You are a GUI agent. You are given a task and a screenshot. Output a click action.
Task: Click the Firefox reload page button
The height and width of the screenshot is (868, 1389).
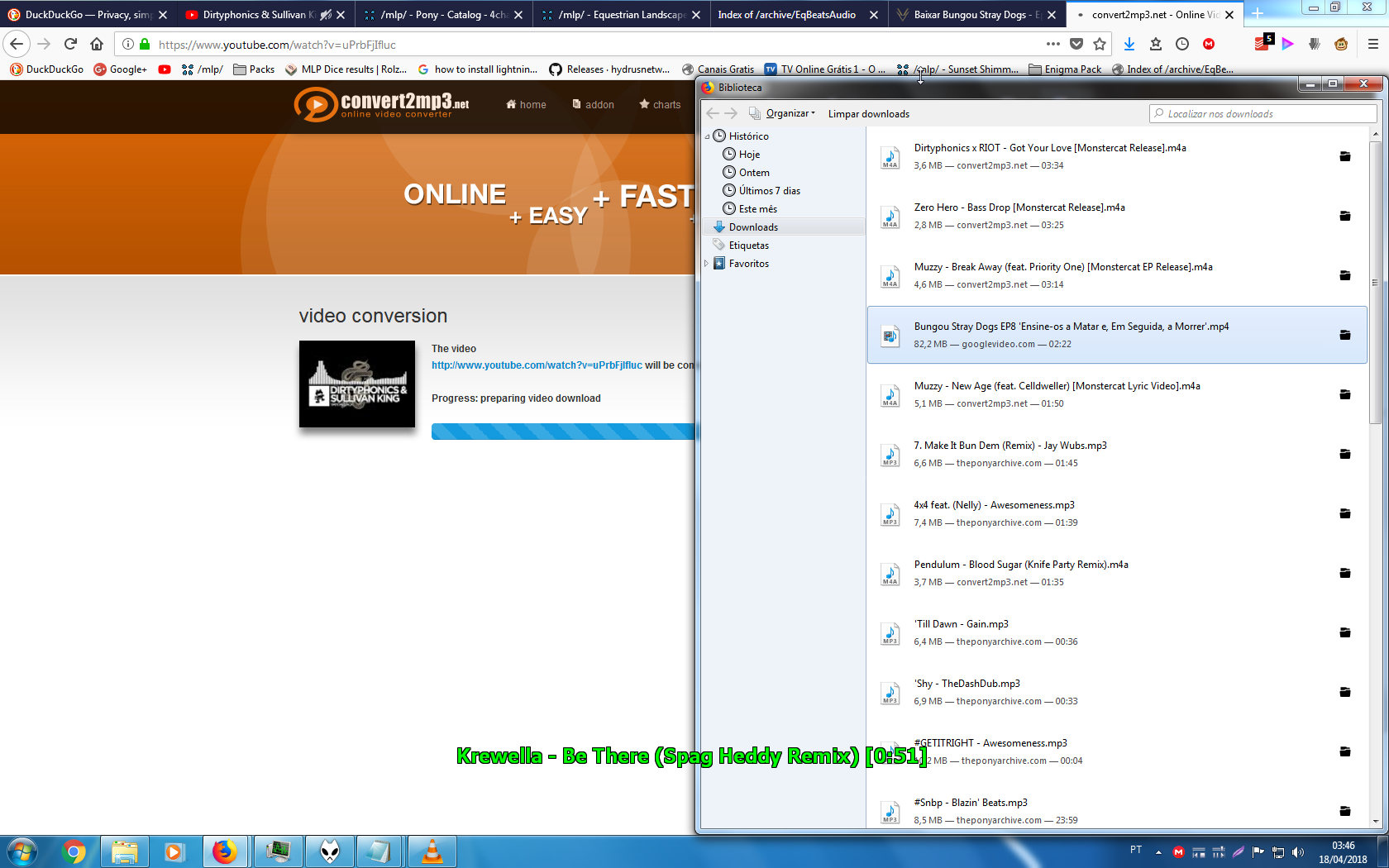tap(70, 44)
